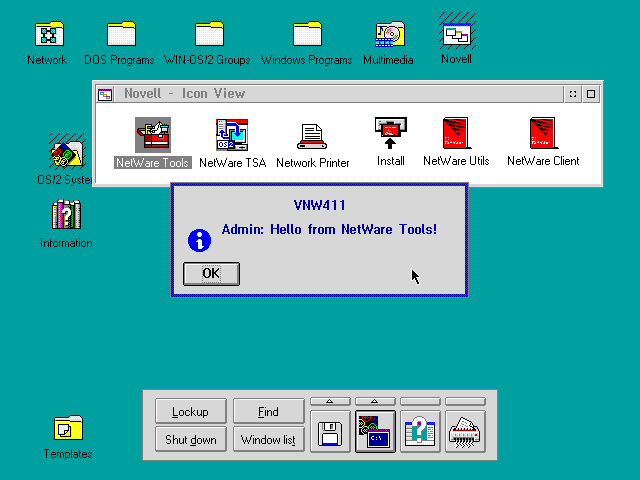
Task: Launch the Install icon in Novell window
Action: click(391, 133)
